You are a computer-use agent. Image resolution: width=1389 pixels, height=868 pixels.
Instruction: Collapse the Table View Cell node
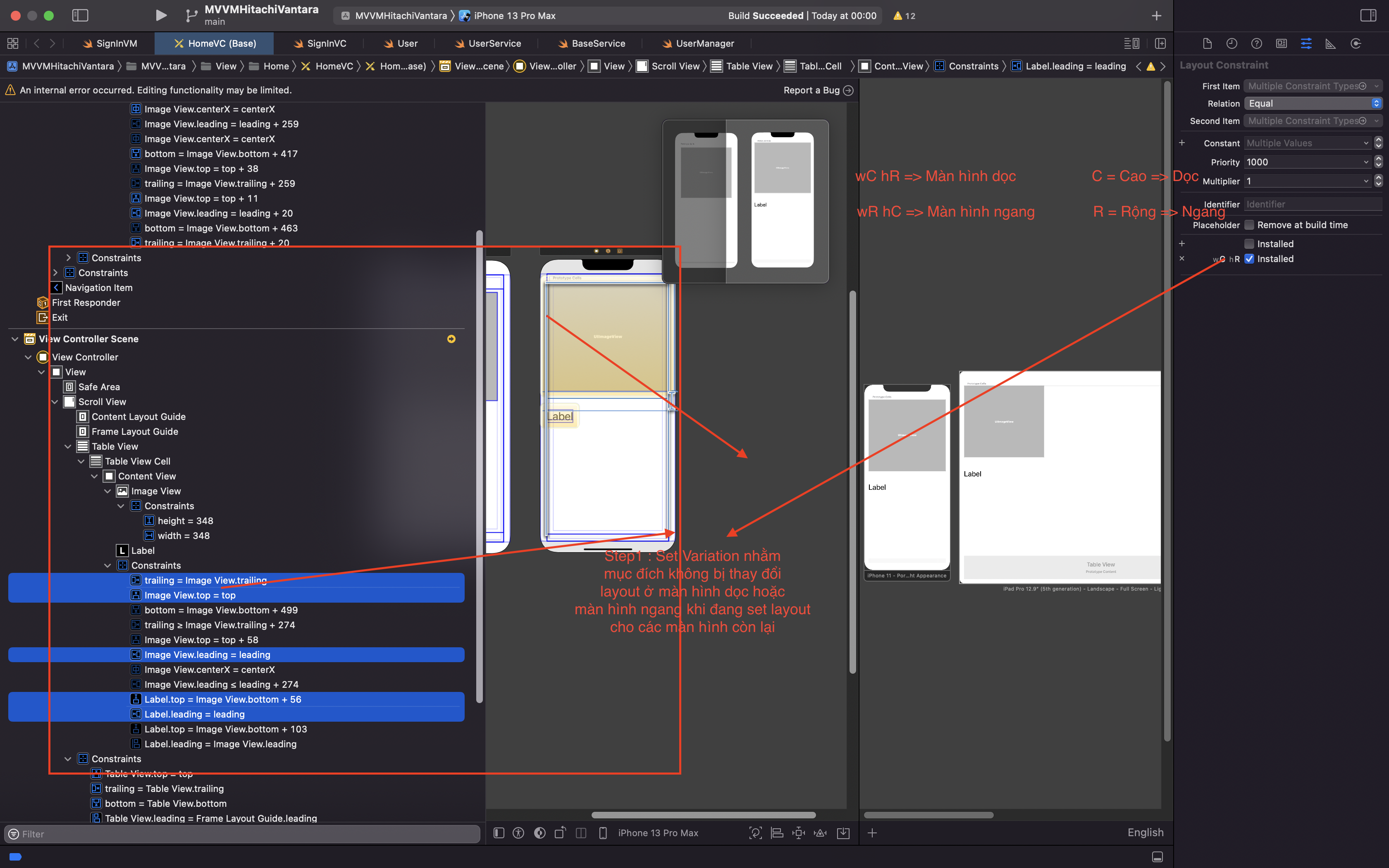(81, 462)
